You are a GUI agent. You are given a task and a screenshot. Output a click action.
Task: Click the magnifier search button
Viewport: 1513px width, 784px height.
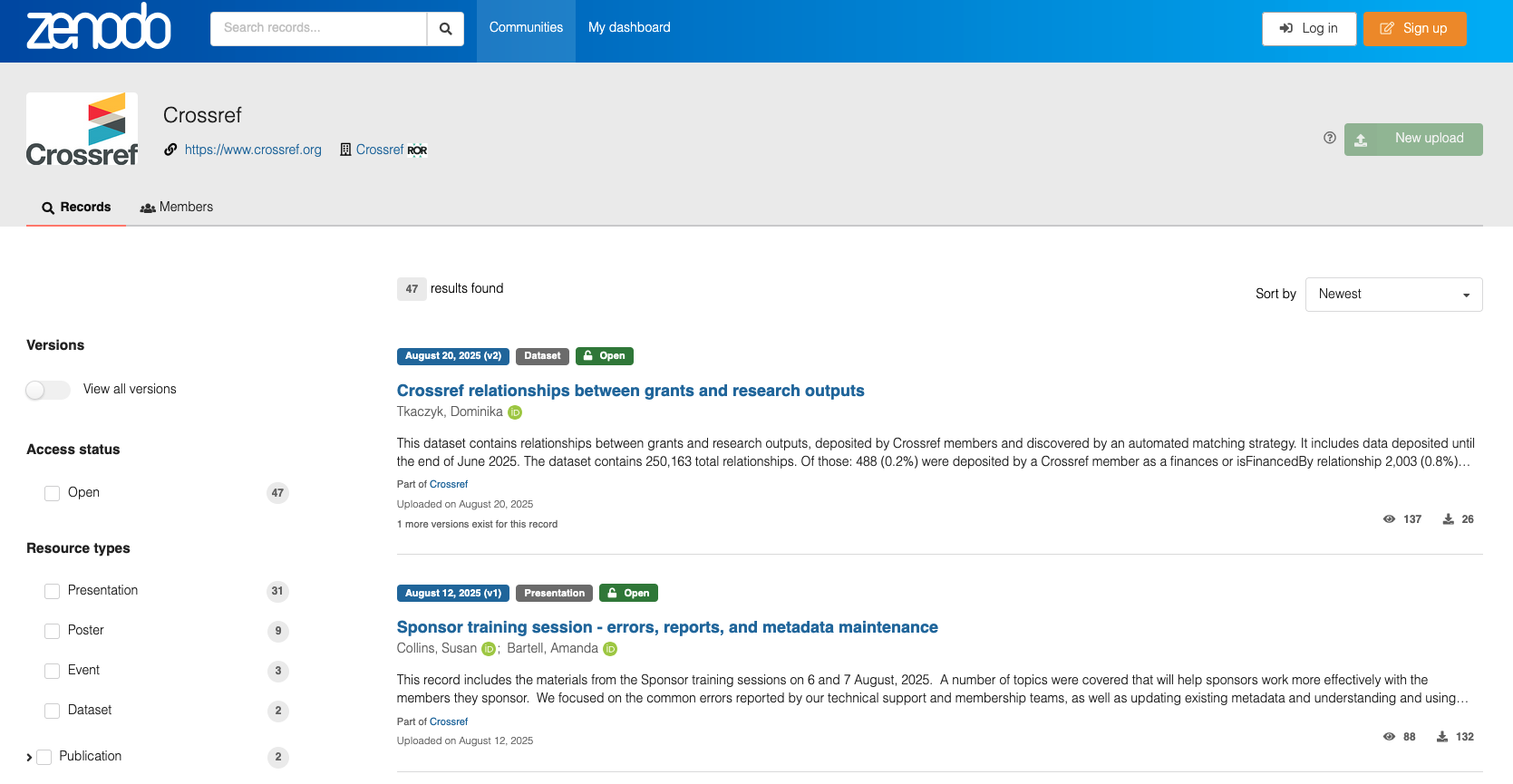point(445,29)
